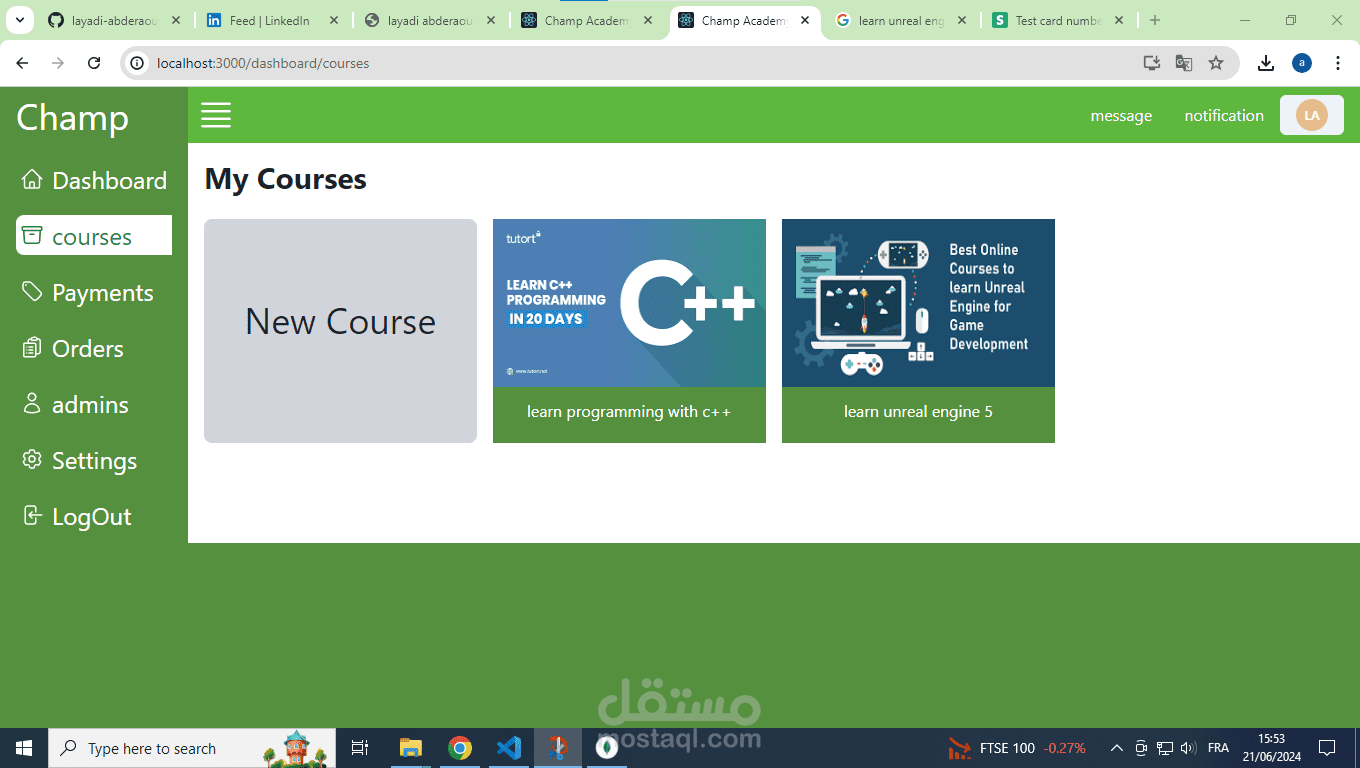
Task: Open the tab search dropdown arrow
Action: coord(19,20)
